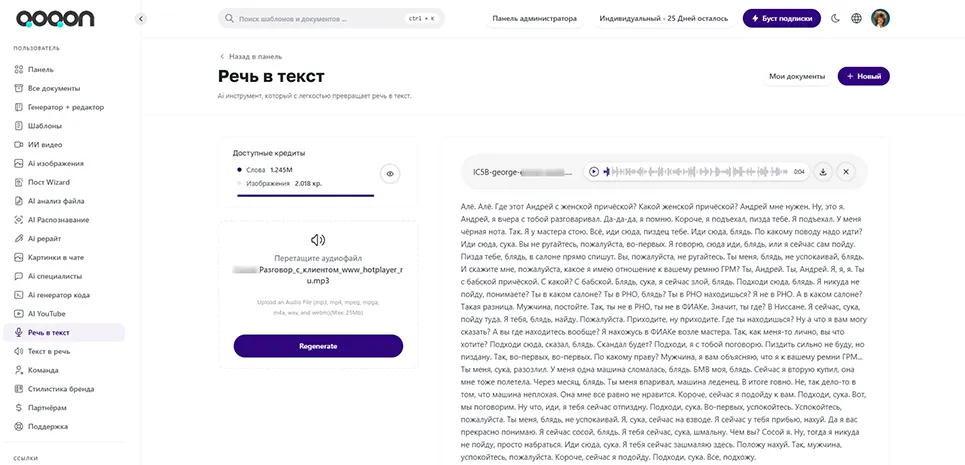Open AI изображения in sidebar
This screenshot has height=465, width=965.
point(55,163)
